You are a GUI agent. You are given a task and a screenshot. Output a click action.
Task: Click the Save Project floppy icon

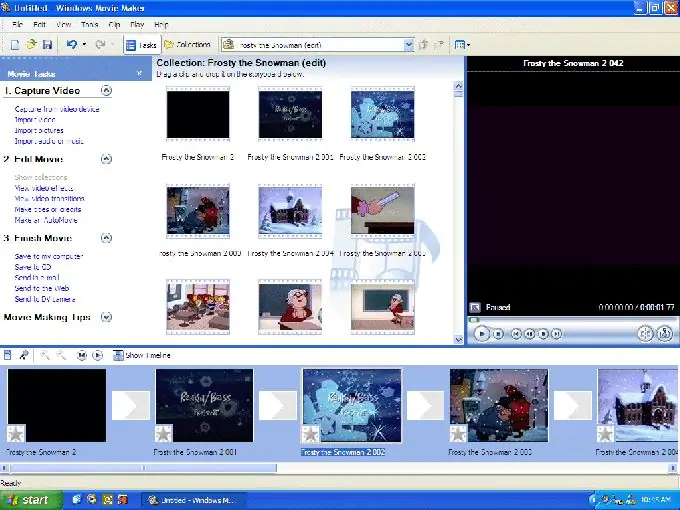coord(47,45)
